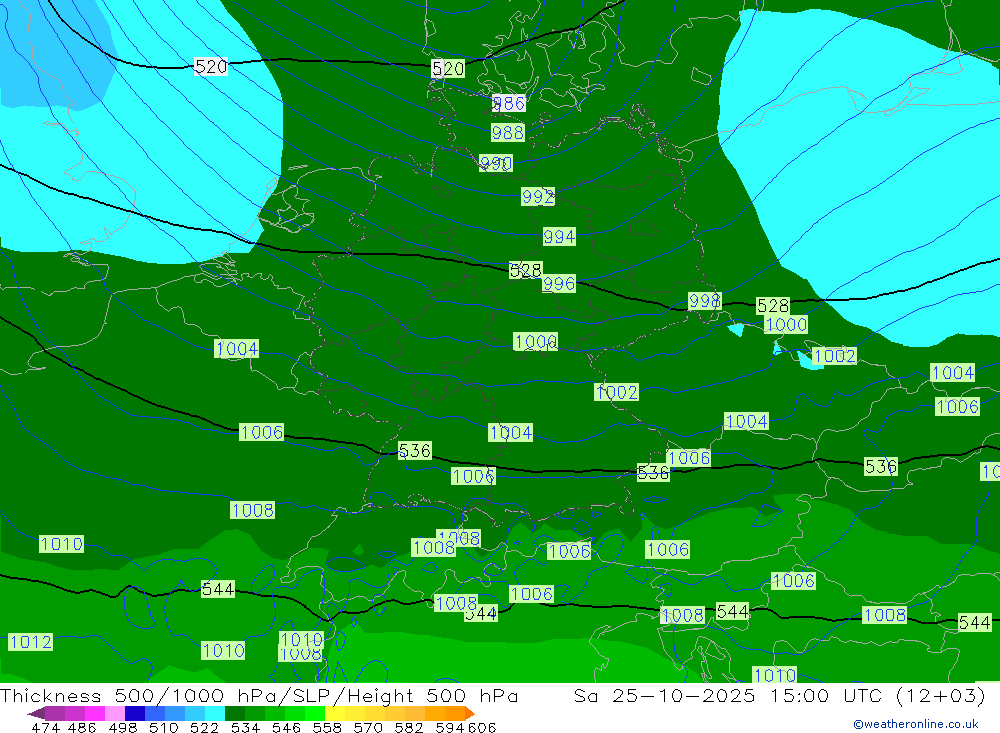Click the yellow legend swatch above 558
The height and width of the screenshot is (733, 1000).
(335, 713)
